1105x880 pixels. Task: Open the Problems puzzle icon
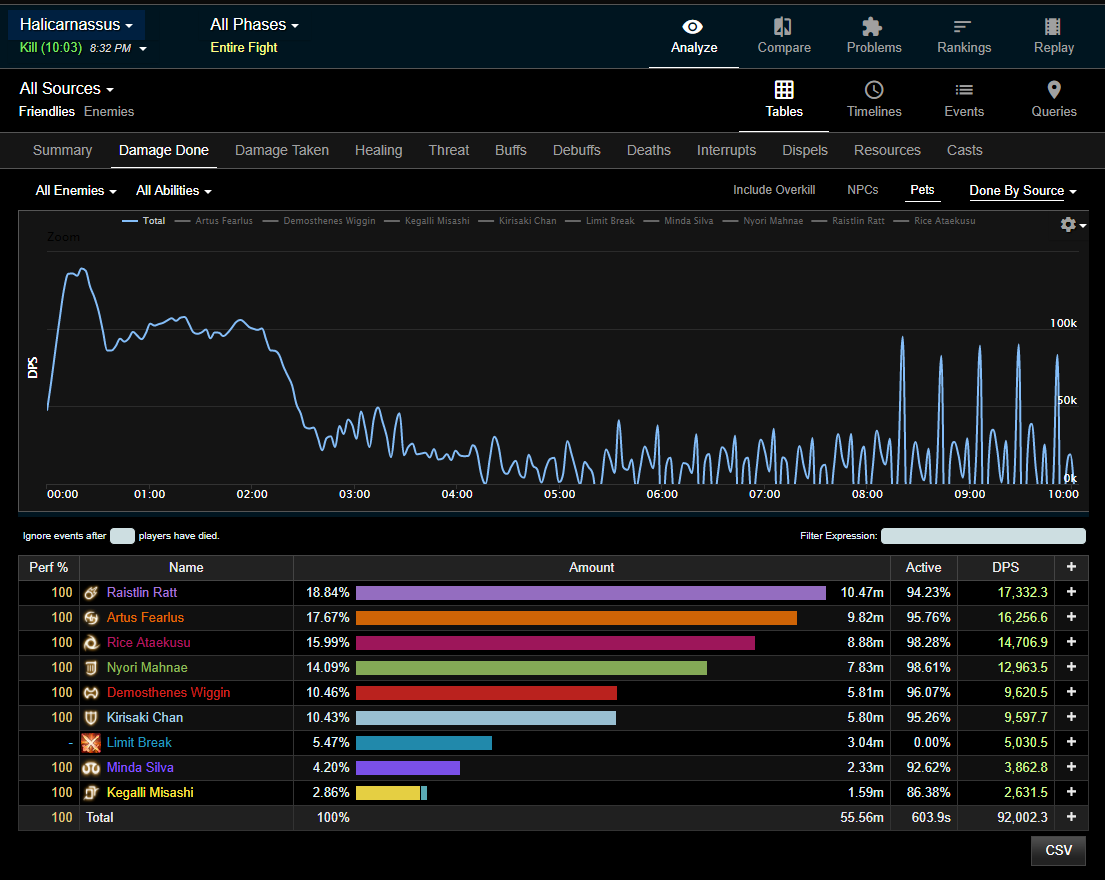873,27
